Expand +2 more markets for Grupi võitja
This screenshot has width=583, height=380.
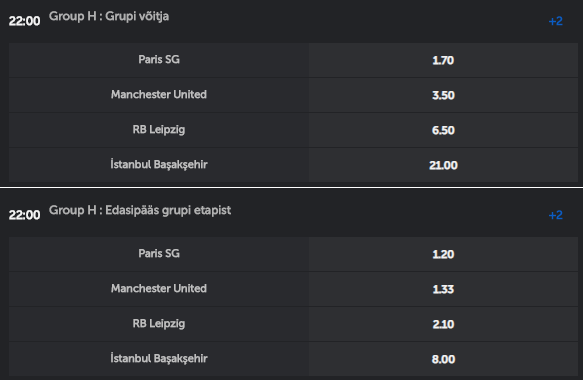555,21
